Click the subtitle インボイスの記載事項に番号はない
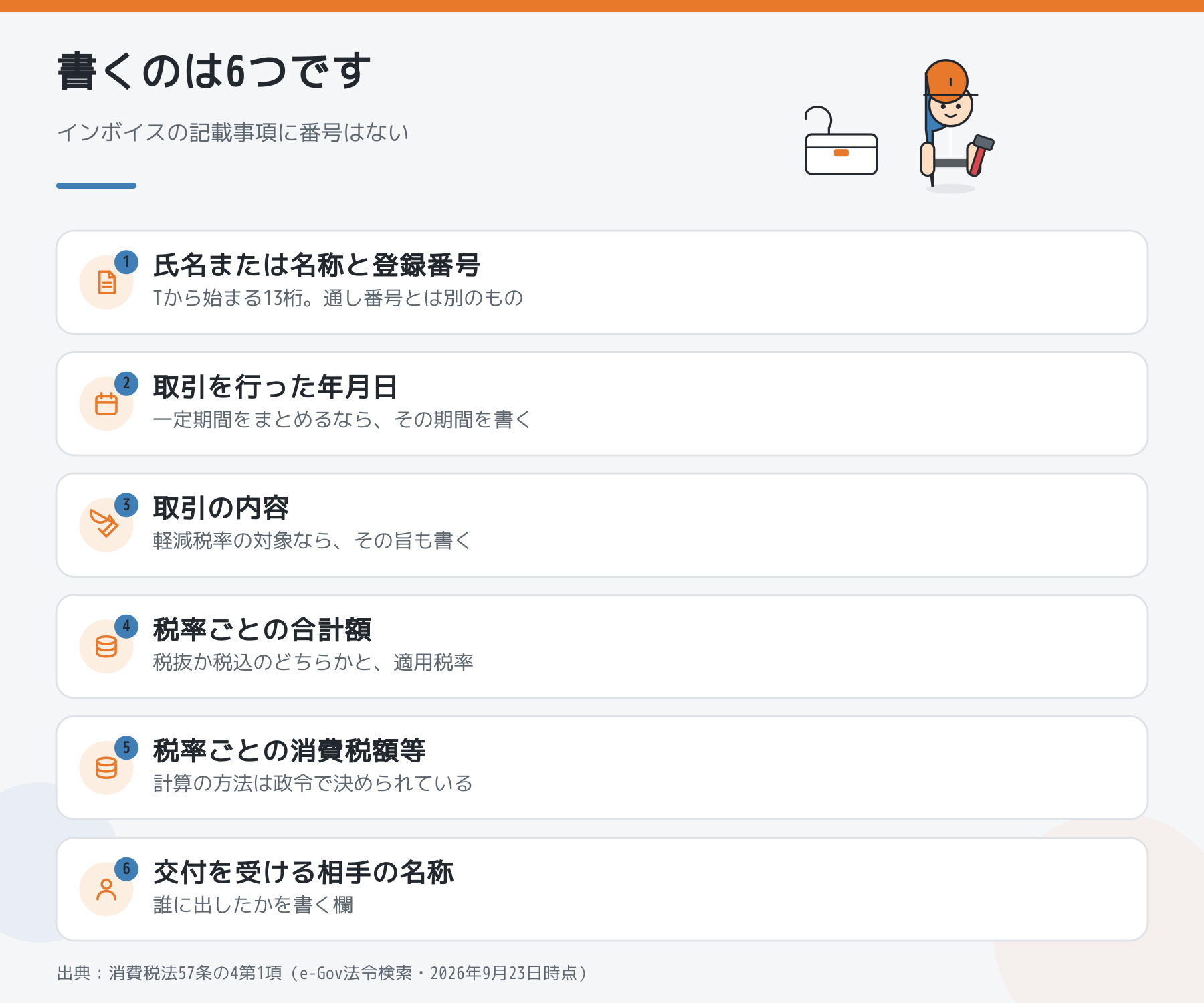The width and height of the screenshot is (1204, 1003). click(233, 132)
